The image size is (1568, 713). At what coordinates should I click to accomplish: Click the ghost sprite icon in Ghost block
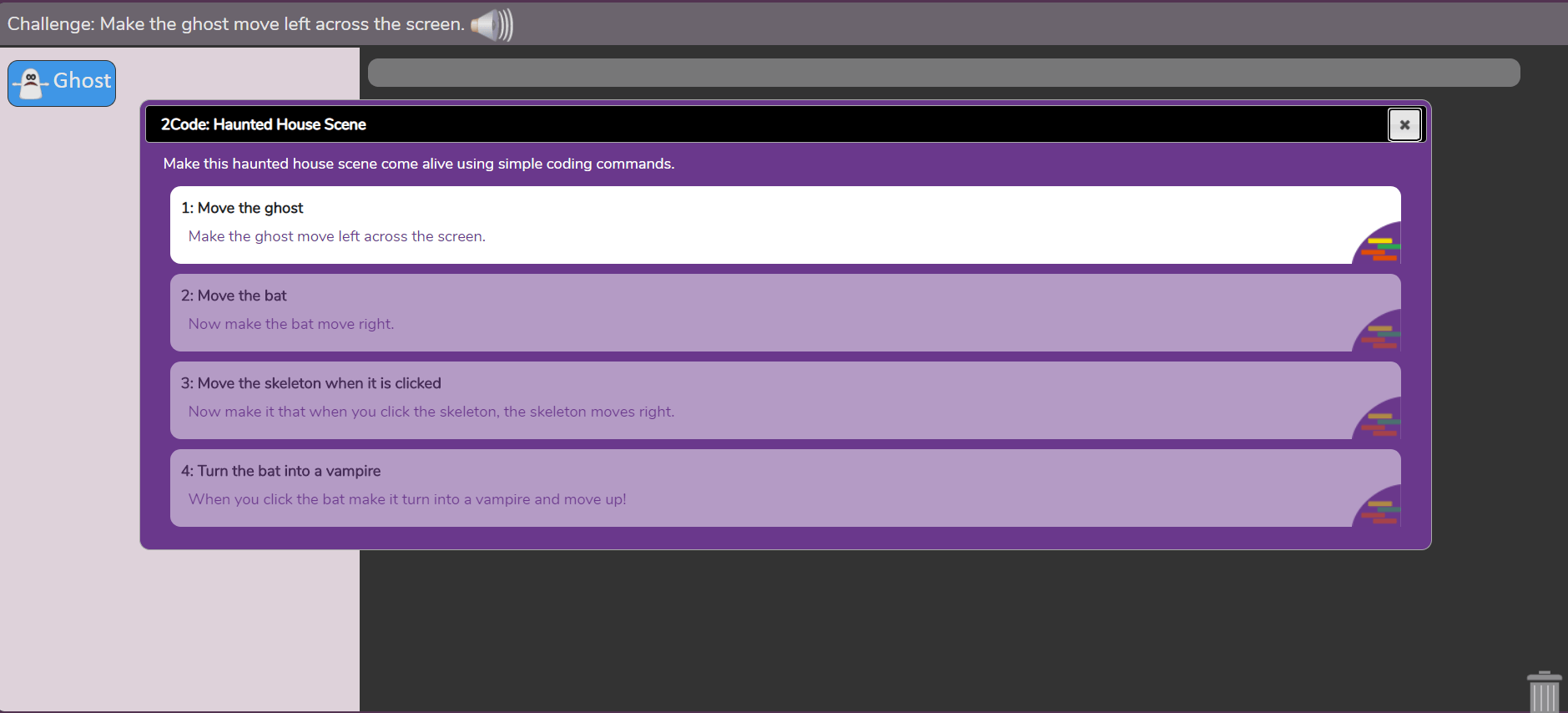tap(31, 83)
